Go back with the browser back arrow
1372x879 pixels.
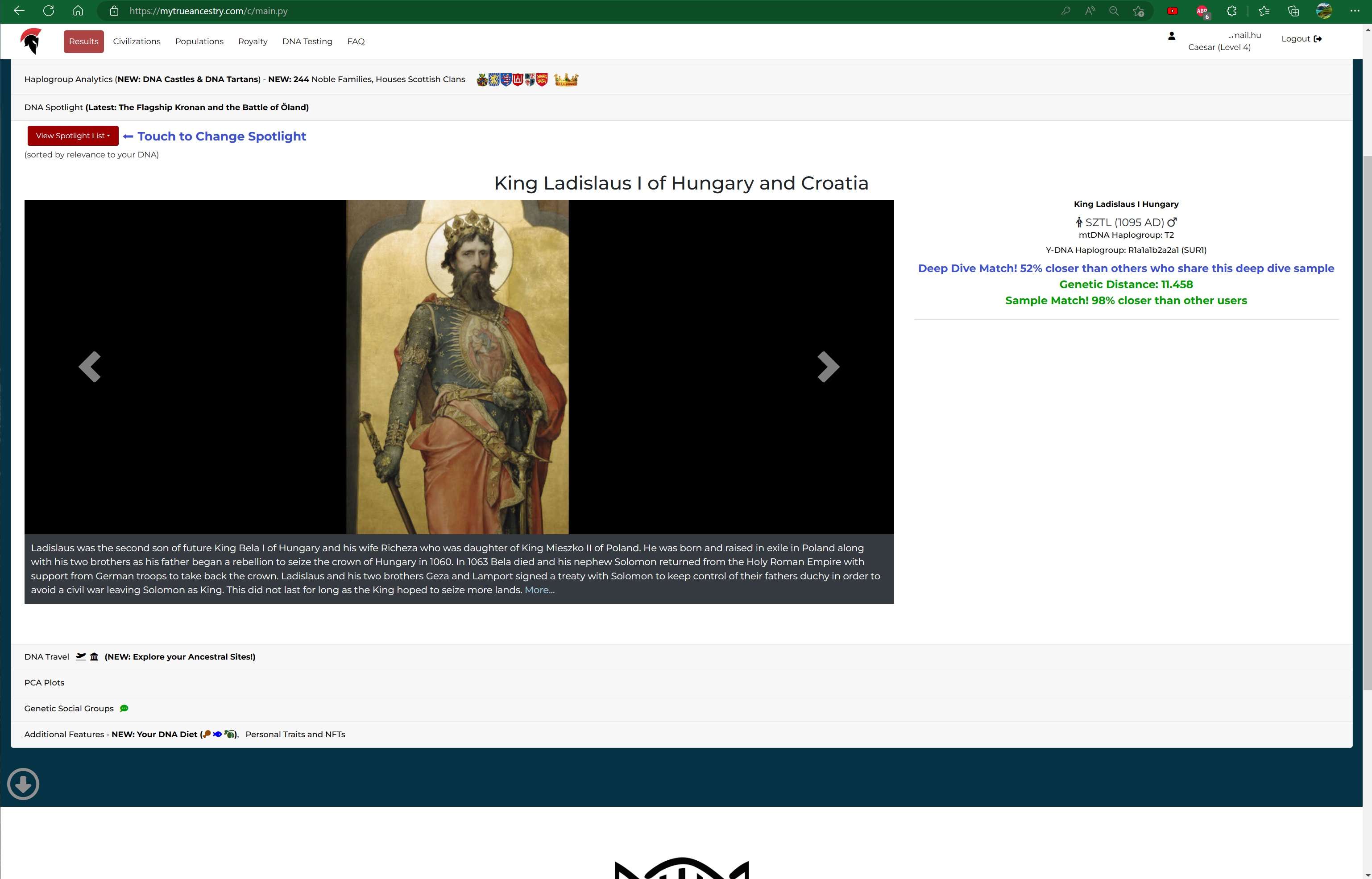[19, 11]
